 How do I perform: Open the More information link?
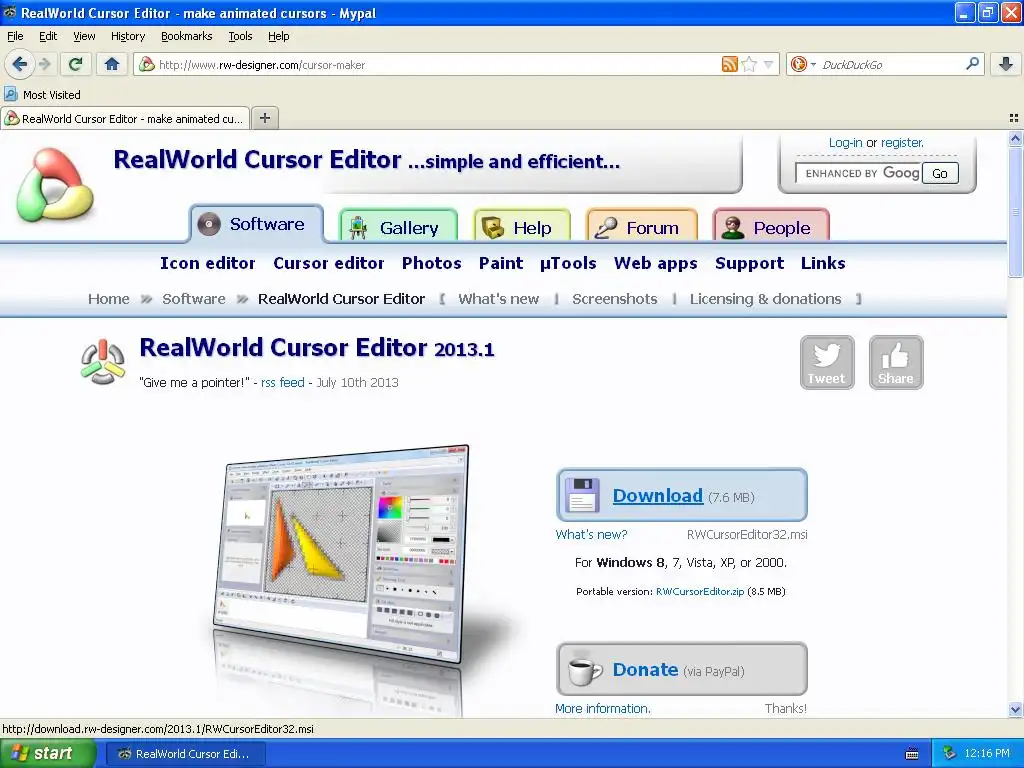(x=602, y=708)
